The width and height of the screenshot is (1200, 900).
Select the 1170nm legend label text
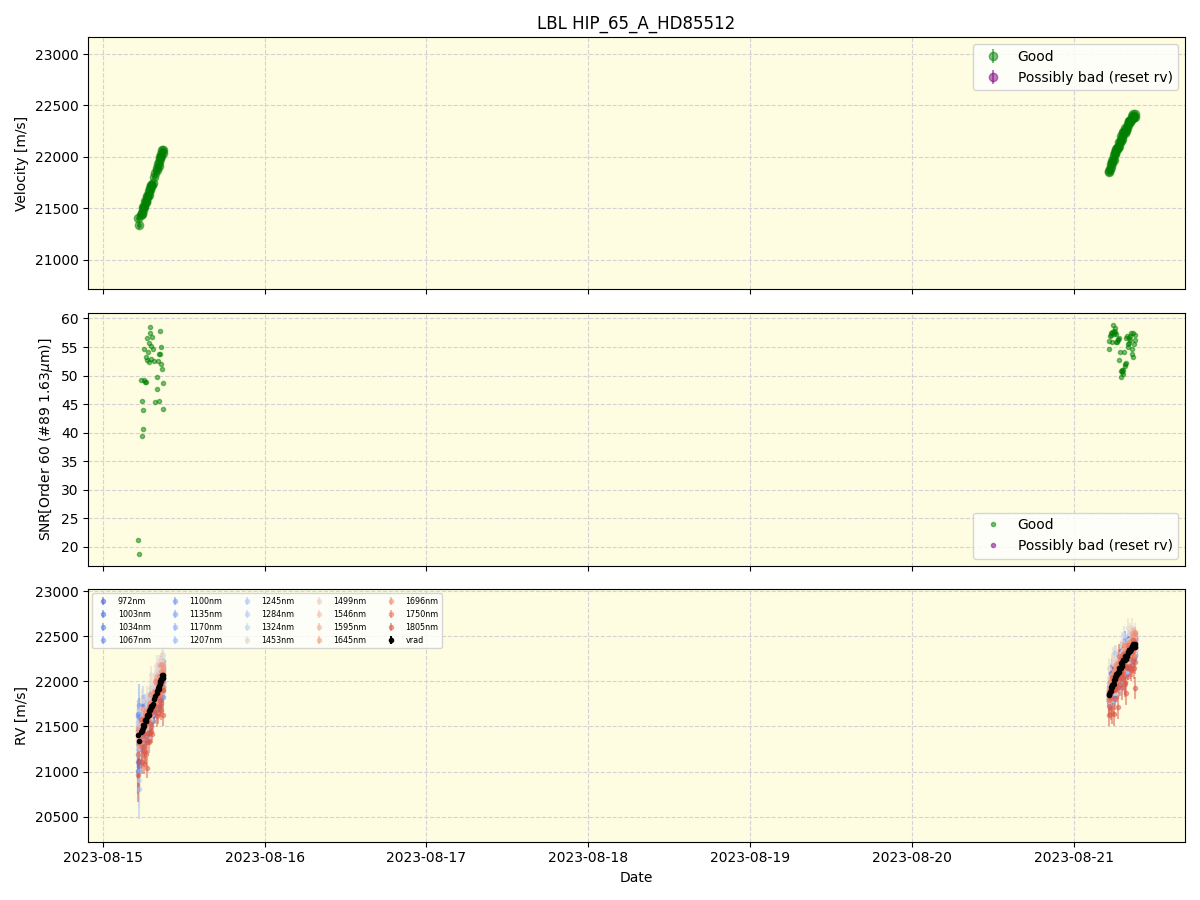206,627
